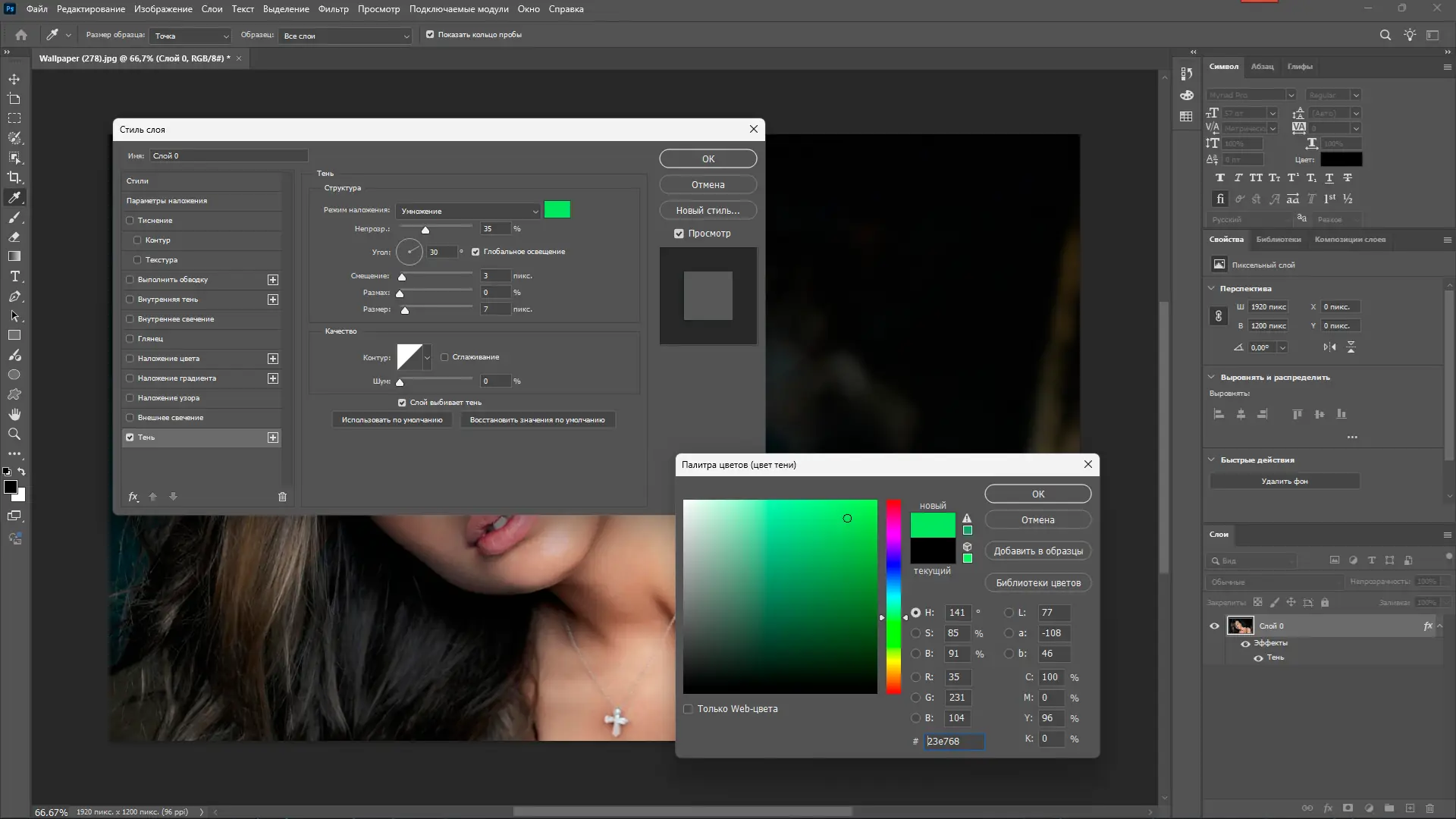Image resolution: width=1456 pixels, height=819 pixels.
Task: Click the green shadow color swatch
Action: tap(557, 210)
